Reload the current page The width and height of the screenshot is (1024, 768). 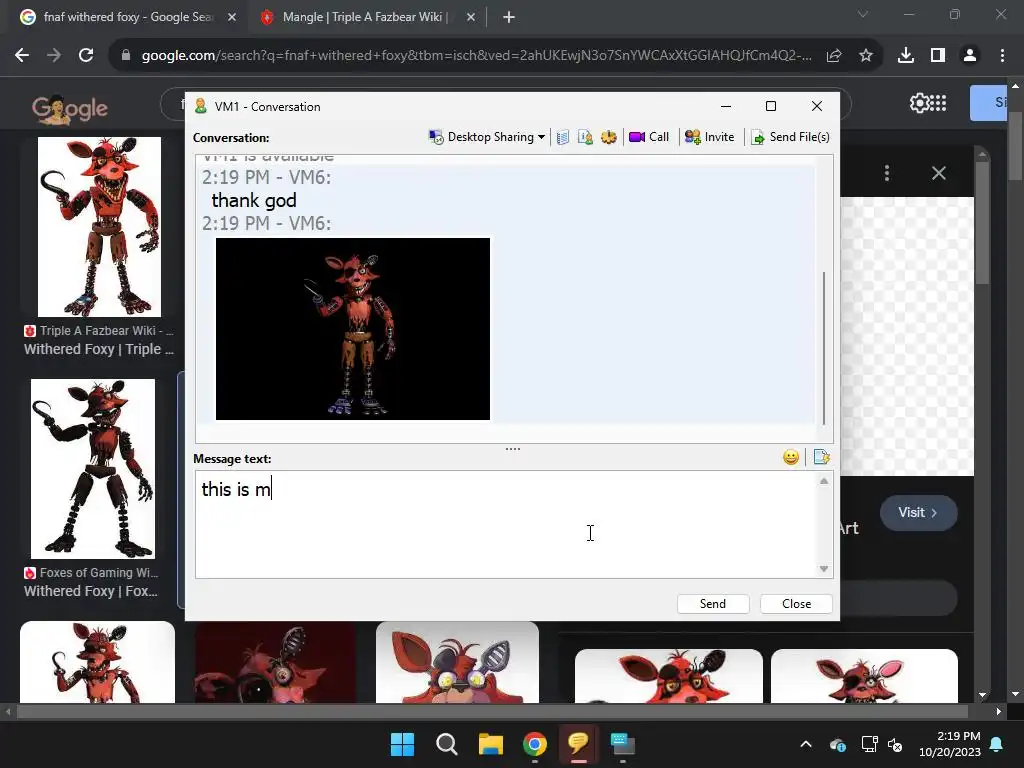86,56
